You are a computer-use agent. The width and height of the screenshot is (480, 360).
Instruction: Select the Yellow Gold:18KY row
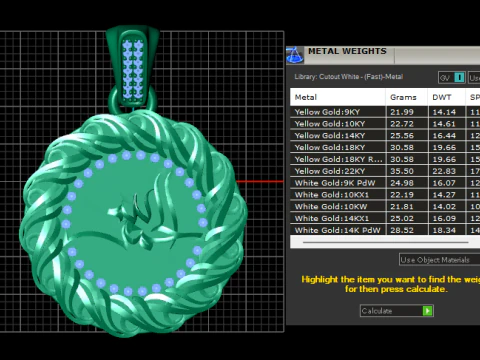click(385, 147)
